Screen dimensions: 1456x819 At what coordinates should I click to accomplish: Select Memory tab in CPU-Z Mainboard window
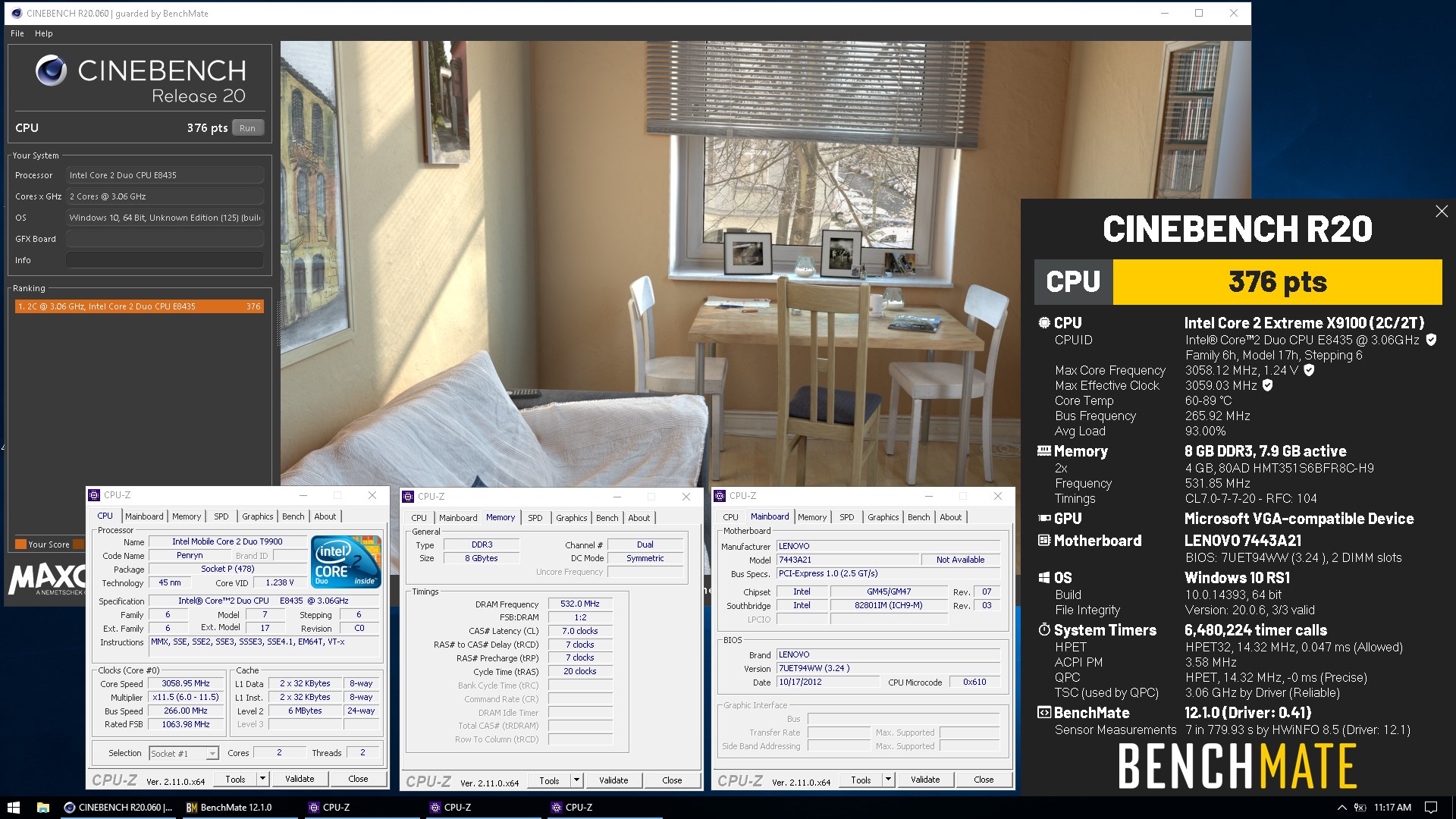[x=812, y=517]
